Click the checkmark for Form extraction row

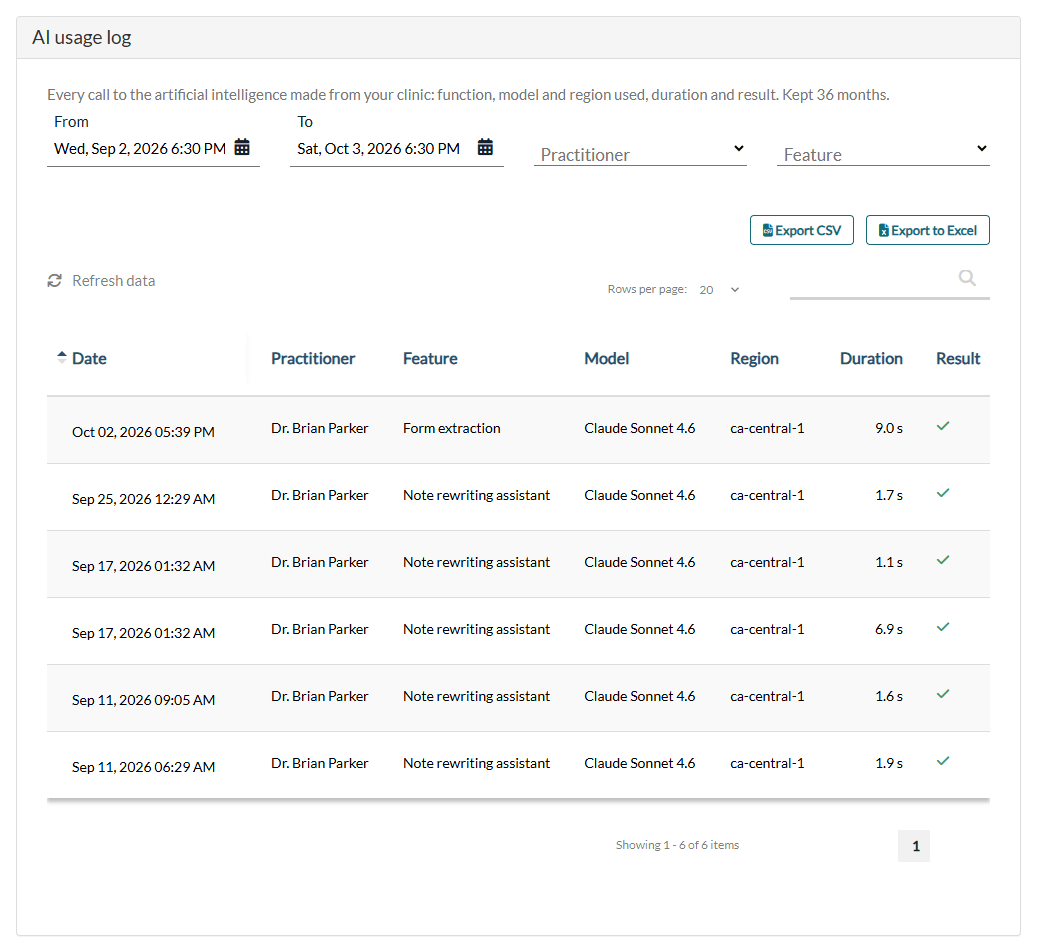tap(943, 426)
